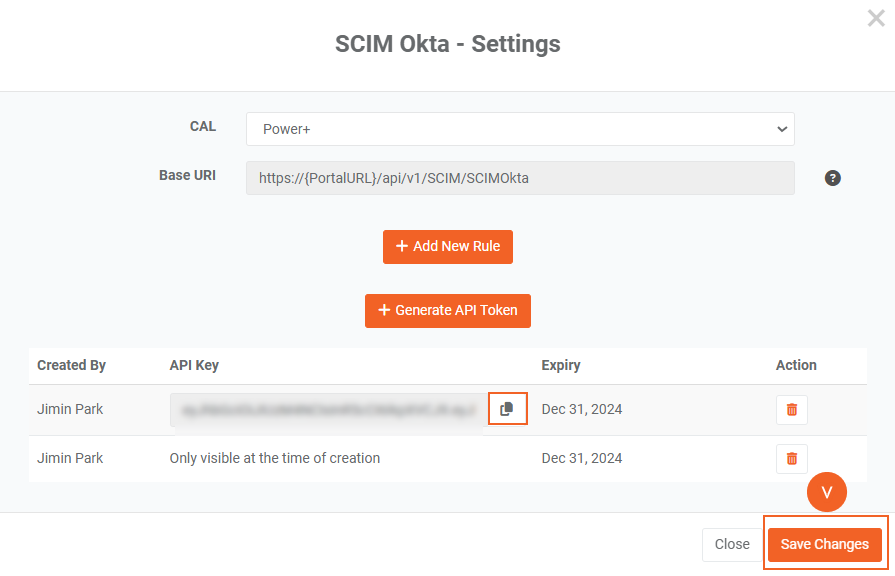The width and height of the screenshot is (895, 576).
Task: Delete the token with the blurred API key
Action: (x=791, y=410)
